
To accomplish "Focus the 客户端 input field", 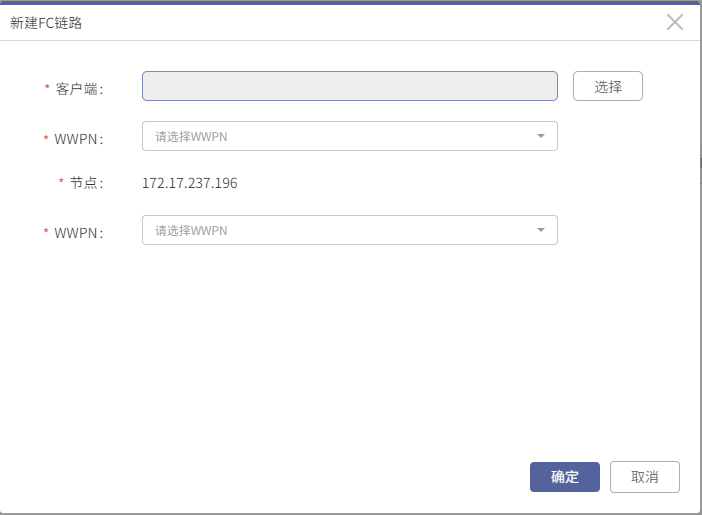I will [350, 86].
